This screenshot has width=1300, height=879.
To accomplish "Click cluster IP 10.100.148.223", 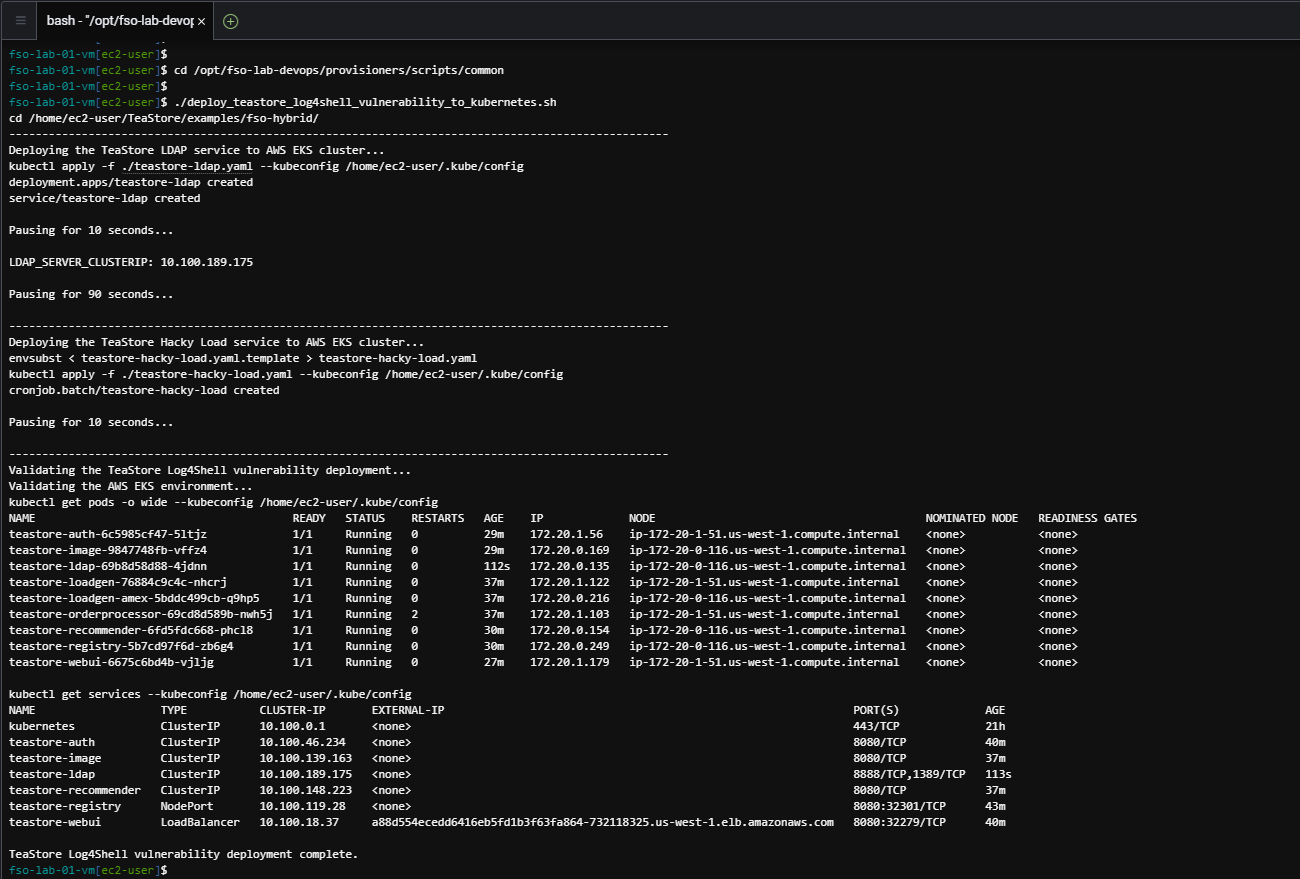I will coord(306,790).
